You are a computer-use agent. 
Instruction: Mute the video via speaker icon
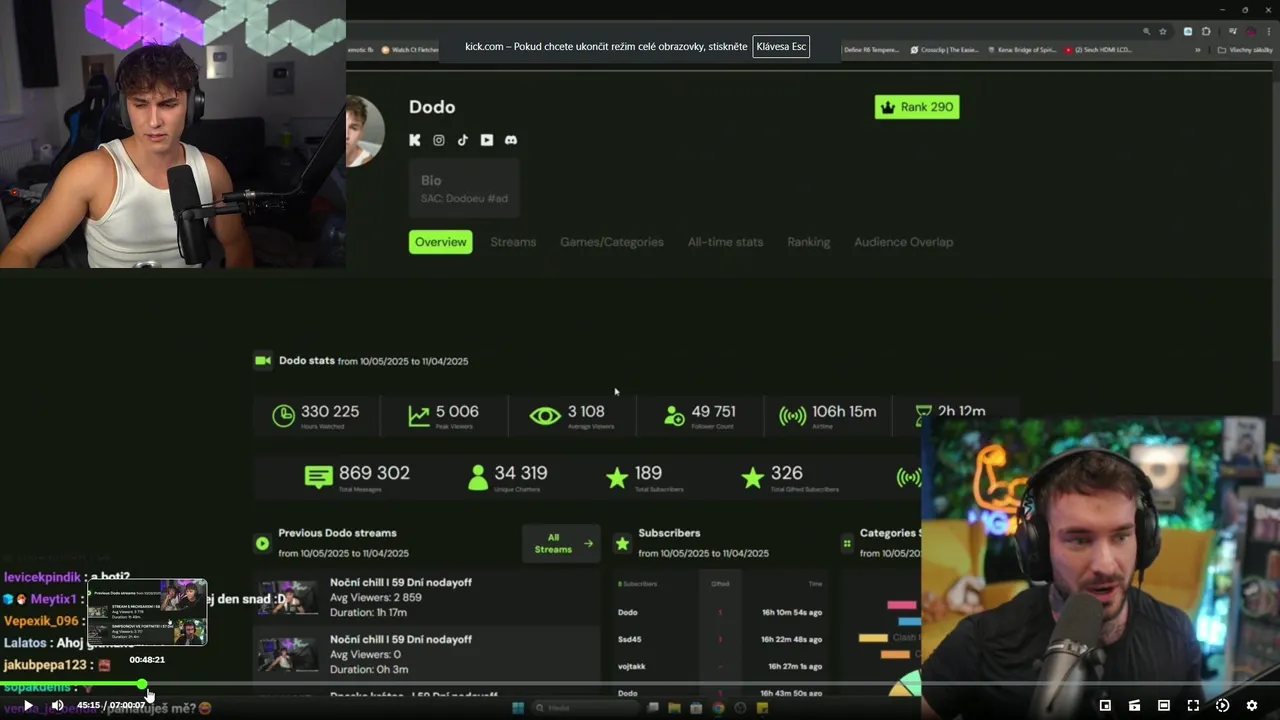pos(58,705)
